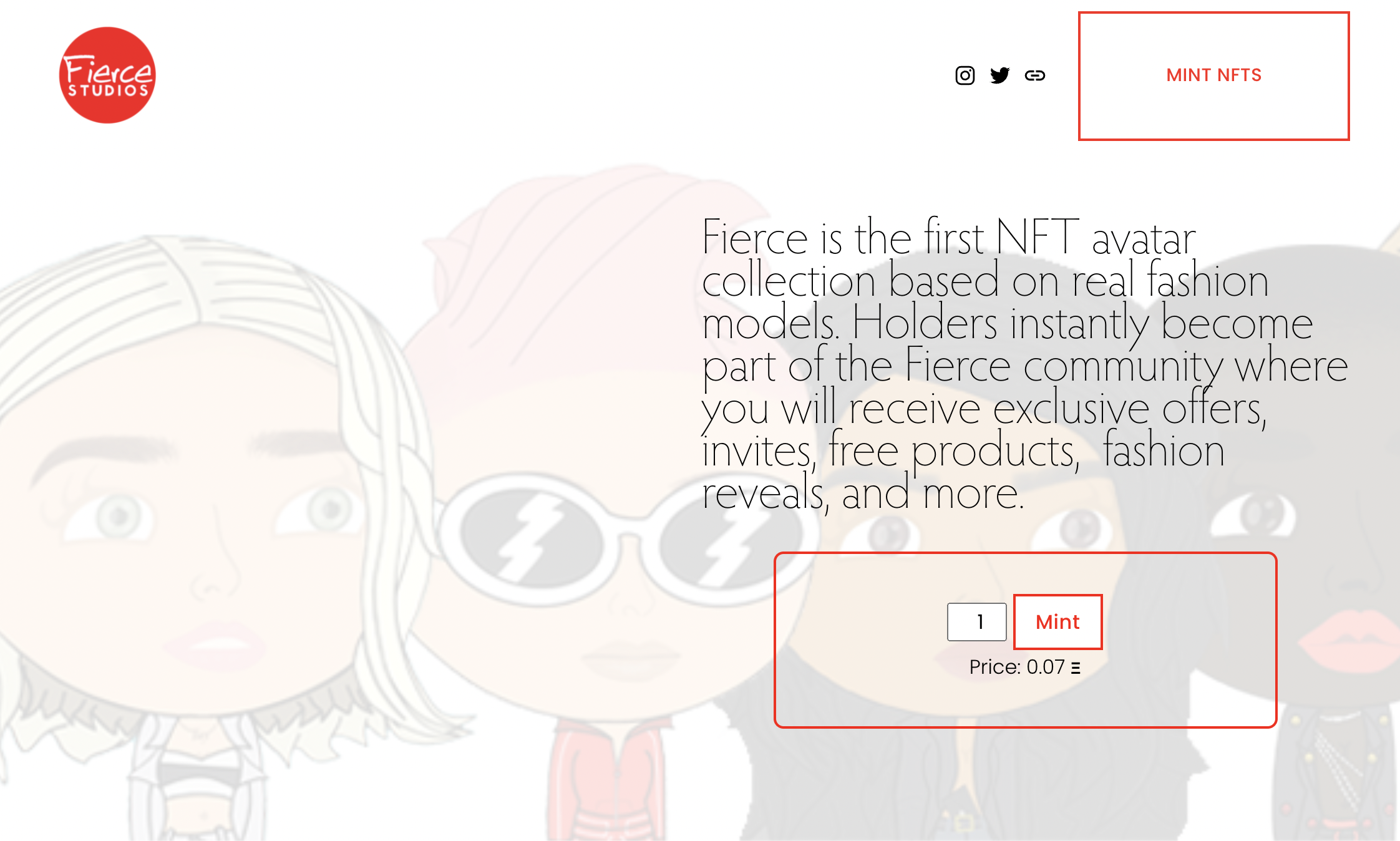Click inside the red-bordered mint box
The height and width of the screenshot is (841, 1400).
coord(1025,640)
